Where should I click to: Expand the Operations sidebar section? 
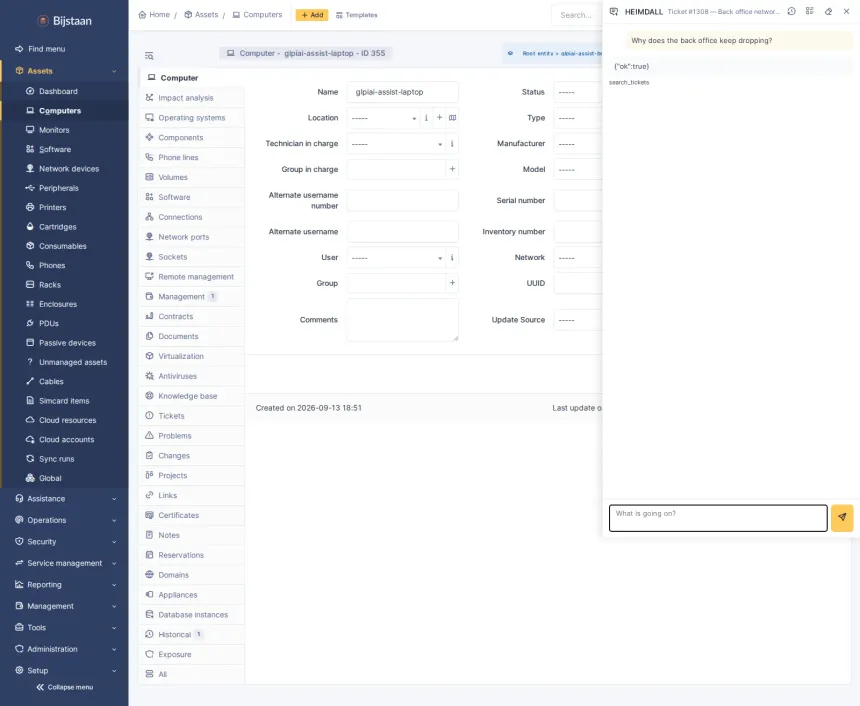[65, 520]
